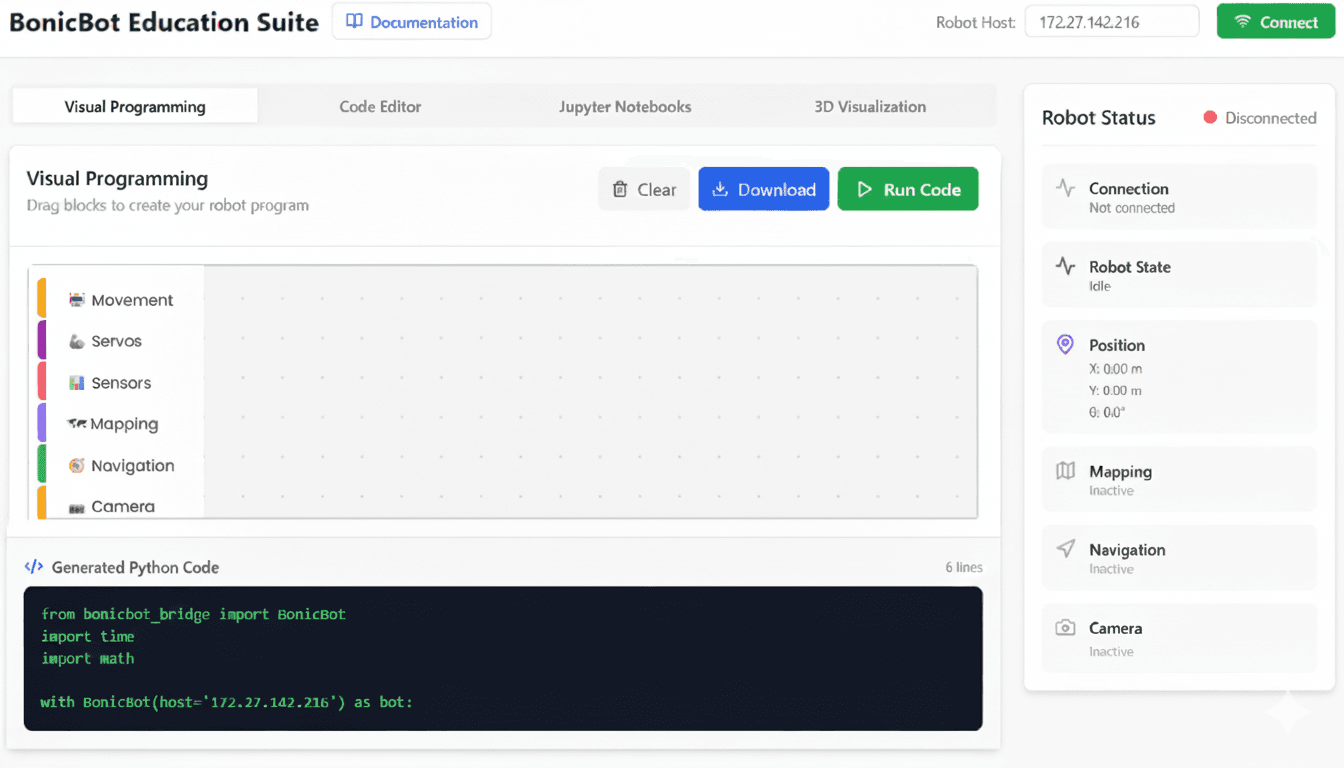Open the Visual Programming tab
Image resolution: width=1344 pixels, height=768 pixels.
pos(133,105)
